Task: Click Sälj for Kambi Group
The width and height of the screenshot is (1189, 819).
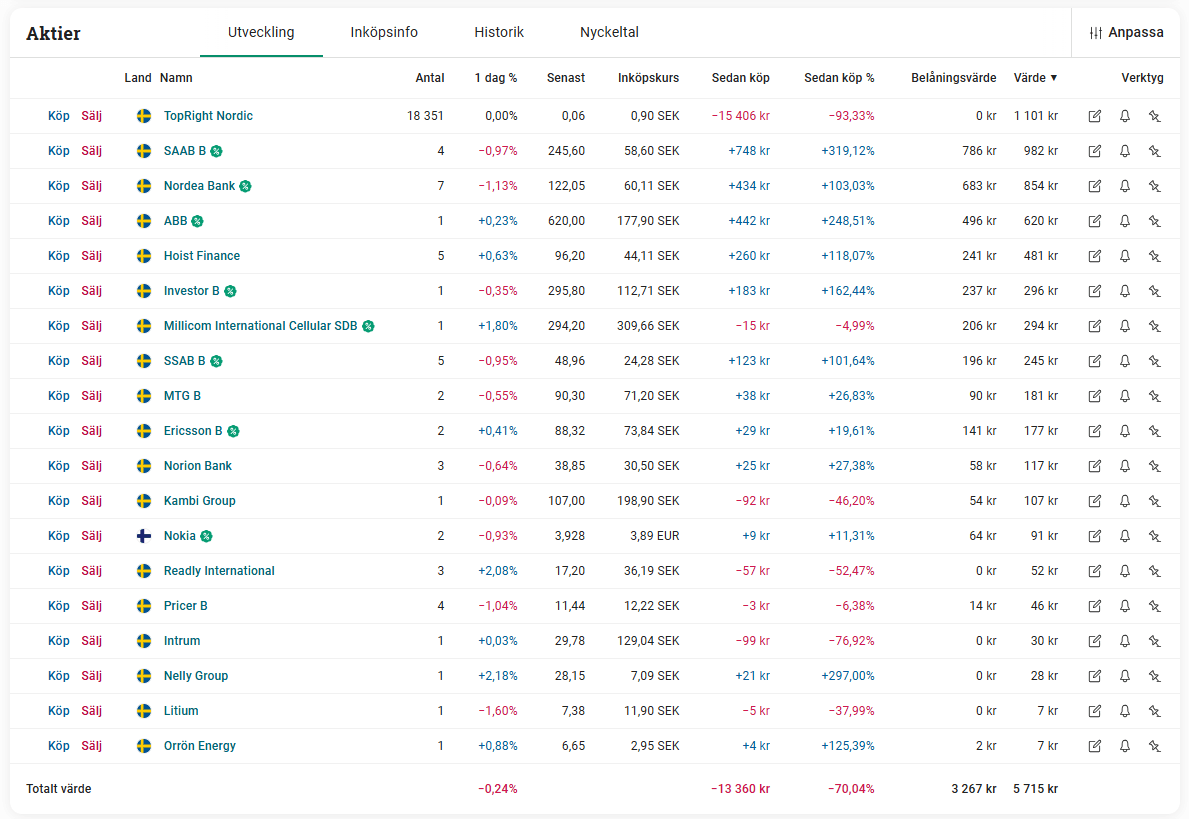Action: (91, 501)
